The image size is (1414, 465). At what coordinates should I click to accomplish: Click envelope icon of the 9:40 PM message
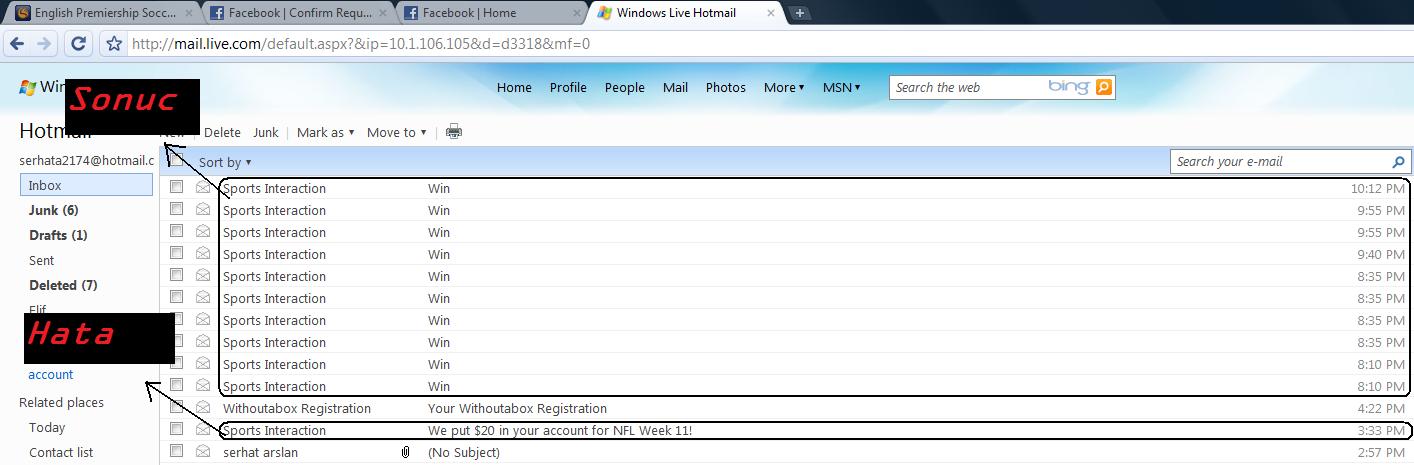203,254
